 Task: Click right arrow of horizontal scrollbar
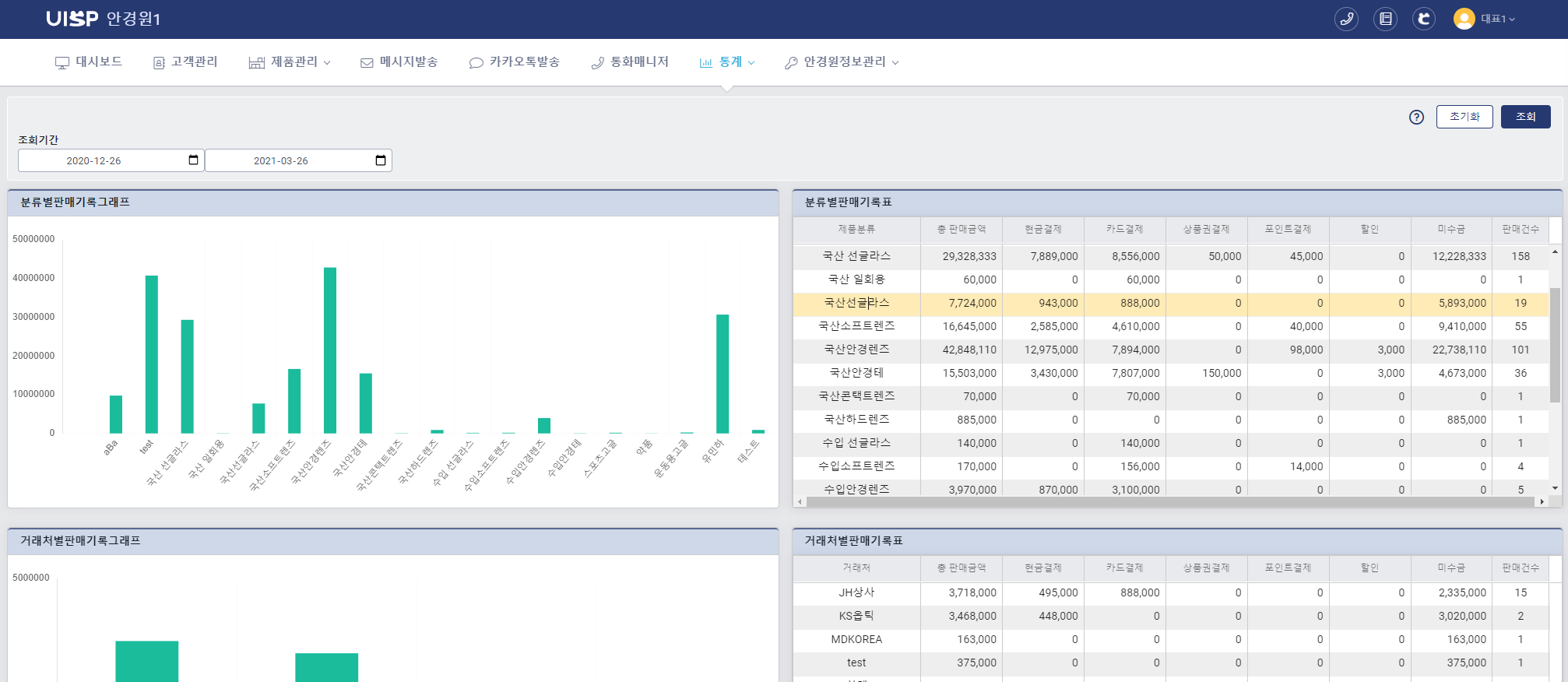[x=1542, y=502]
